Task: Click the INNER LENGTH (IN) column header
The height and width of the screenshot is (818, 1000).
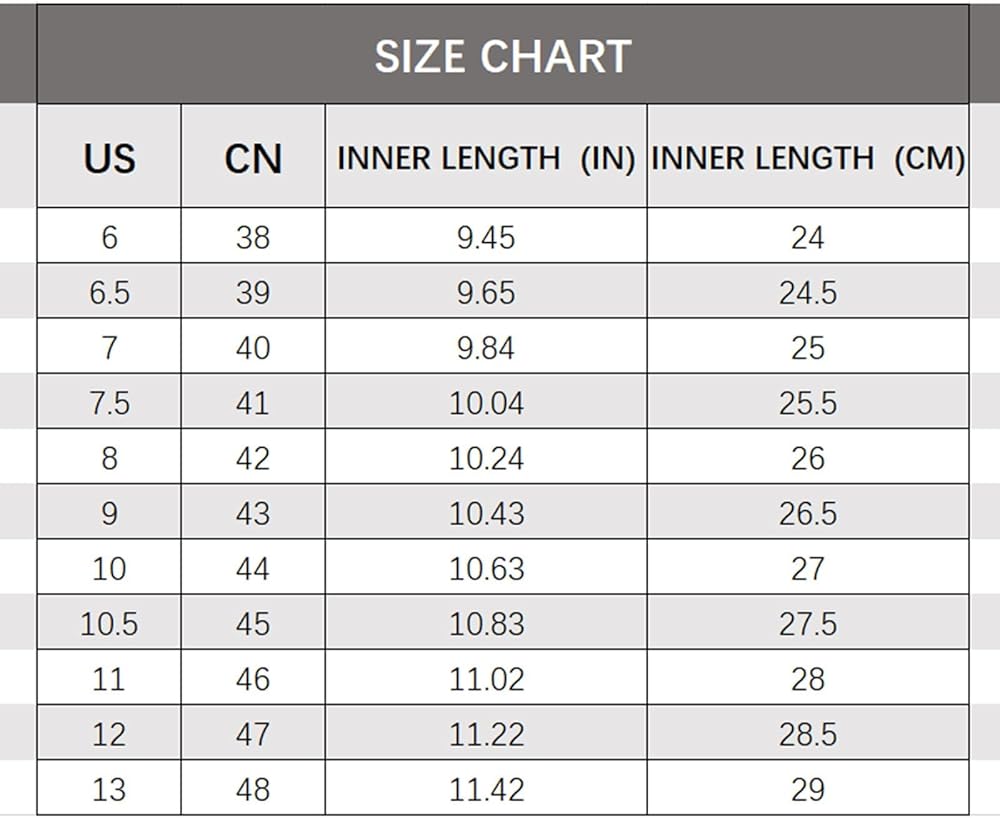Action: tap(486, 158)
